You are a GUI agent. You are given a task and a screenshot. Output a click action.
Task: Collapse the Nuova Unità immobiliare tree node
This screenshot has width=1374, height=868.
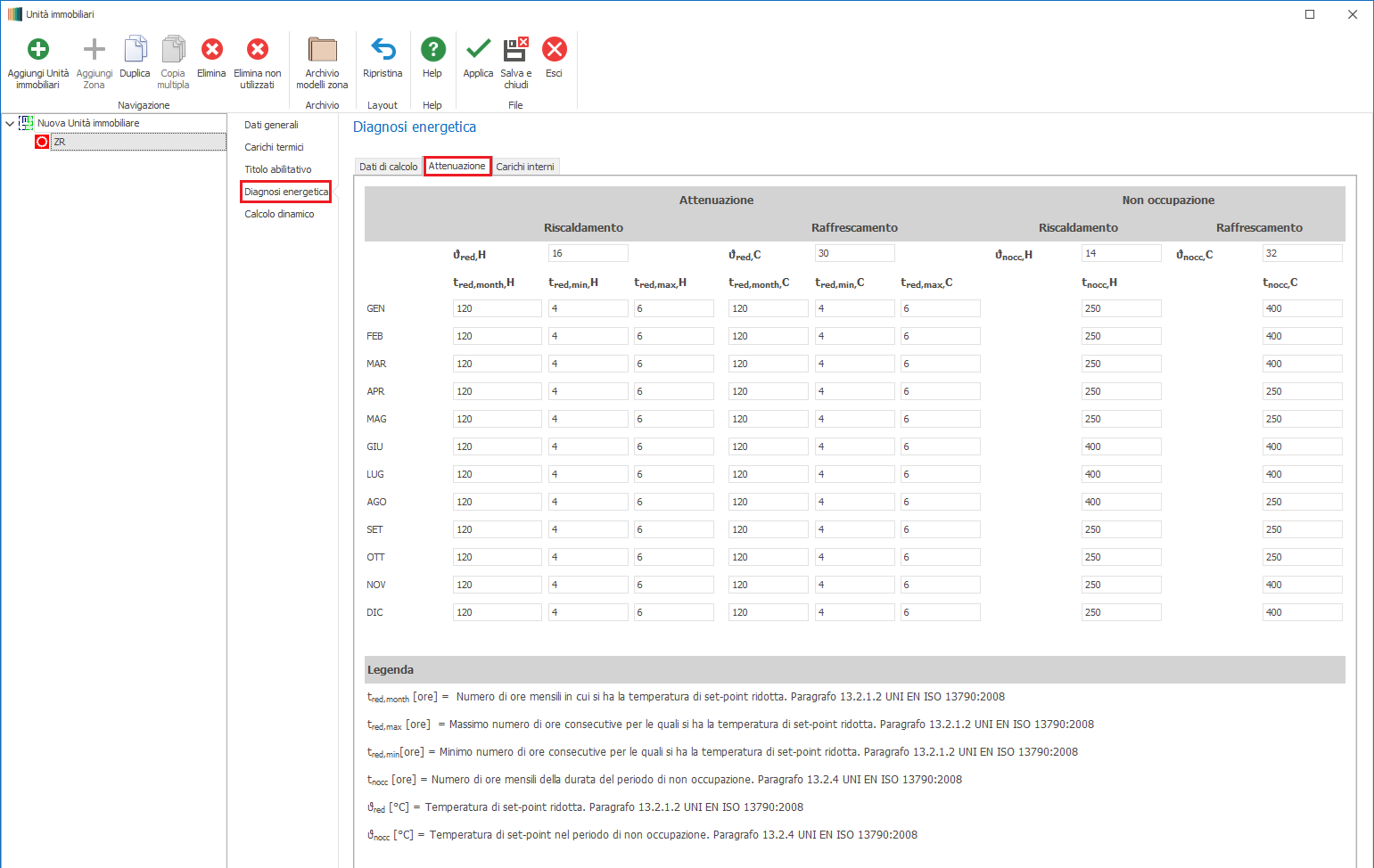[10, 124]
